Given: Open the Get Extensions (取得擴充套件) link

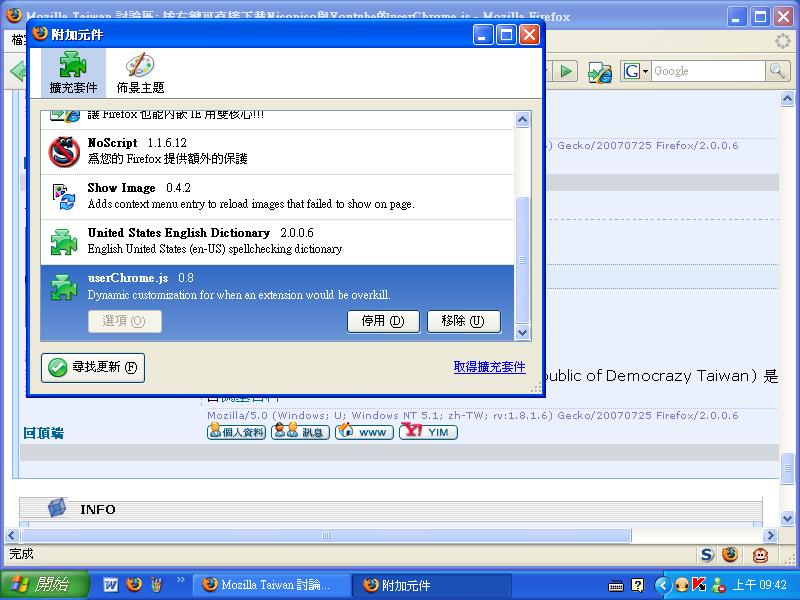Looking at the screenshot, I should [x=489, y=367].
